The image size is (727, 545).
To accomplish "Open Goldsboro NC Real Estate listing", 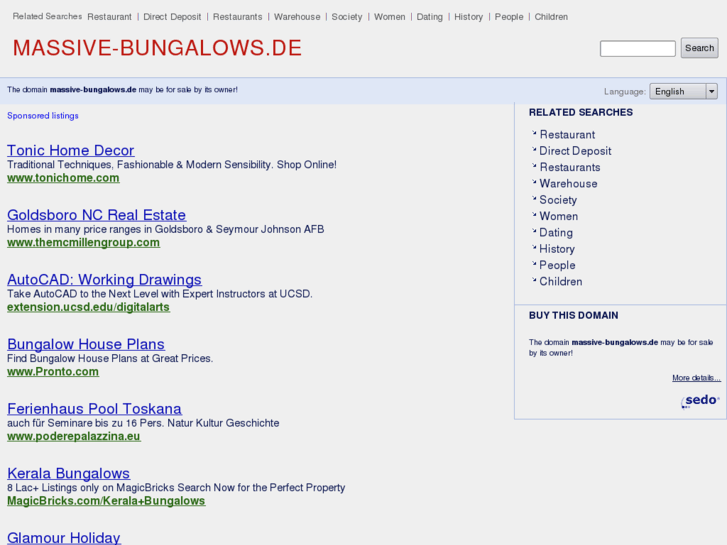I will 96,215.
